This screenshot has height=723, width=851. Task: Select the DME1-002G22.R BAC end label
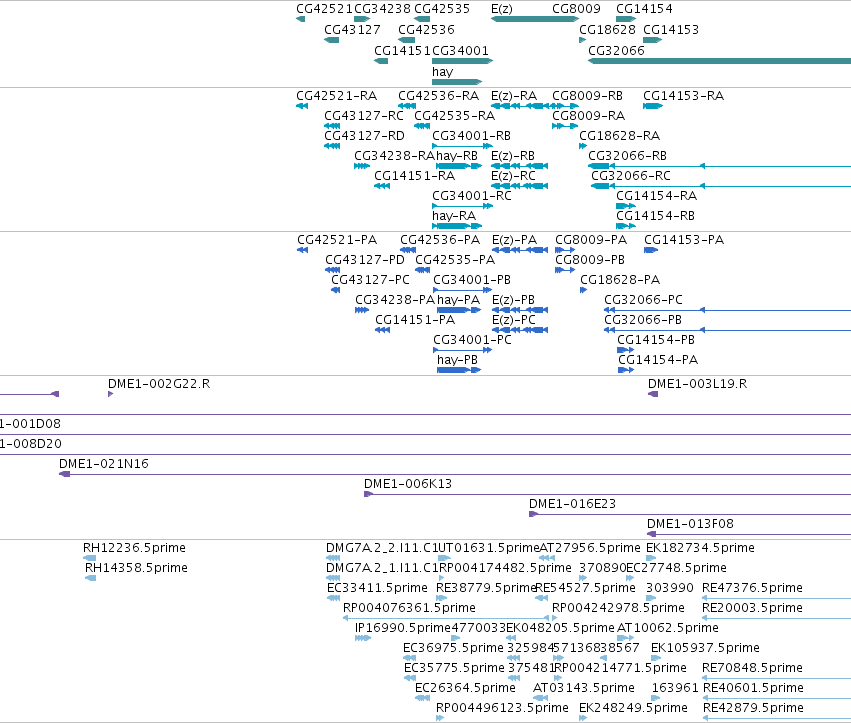click(159, 384)
